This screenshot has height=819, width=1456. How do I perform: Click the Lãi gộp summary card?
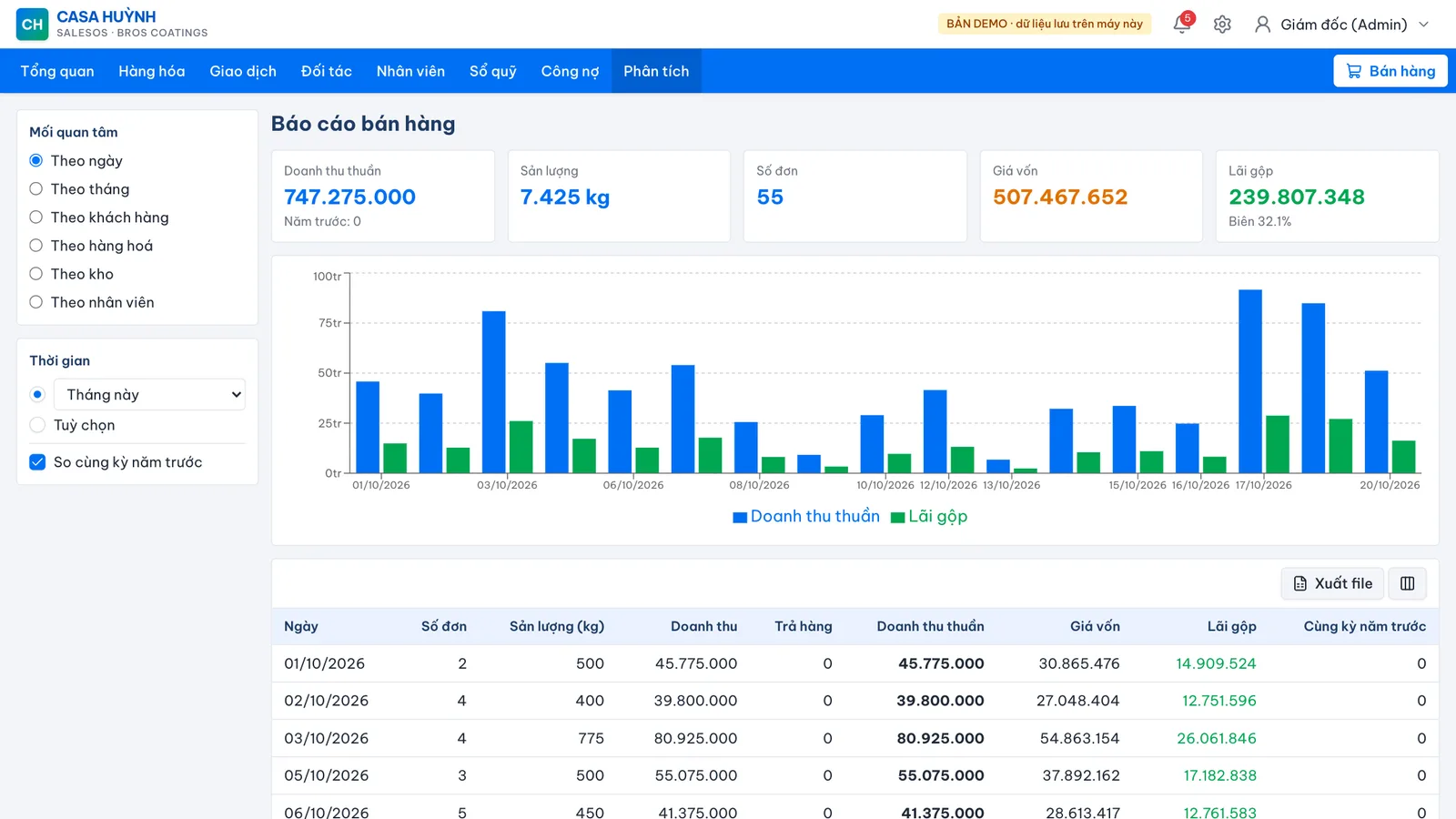pos(1327,196)
